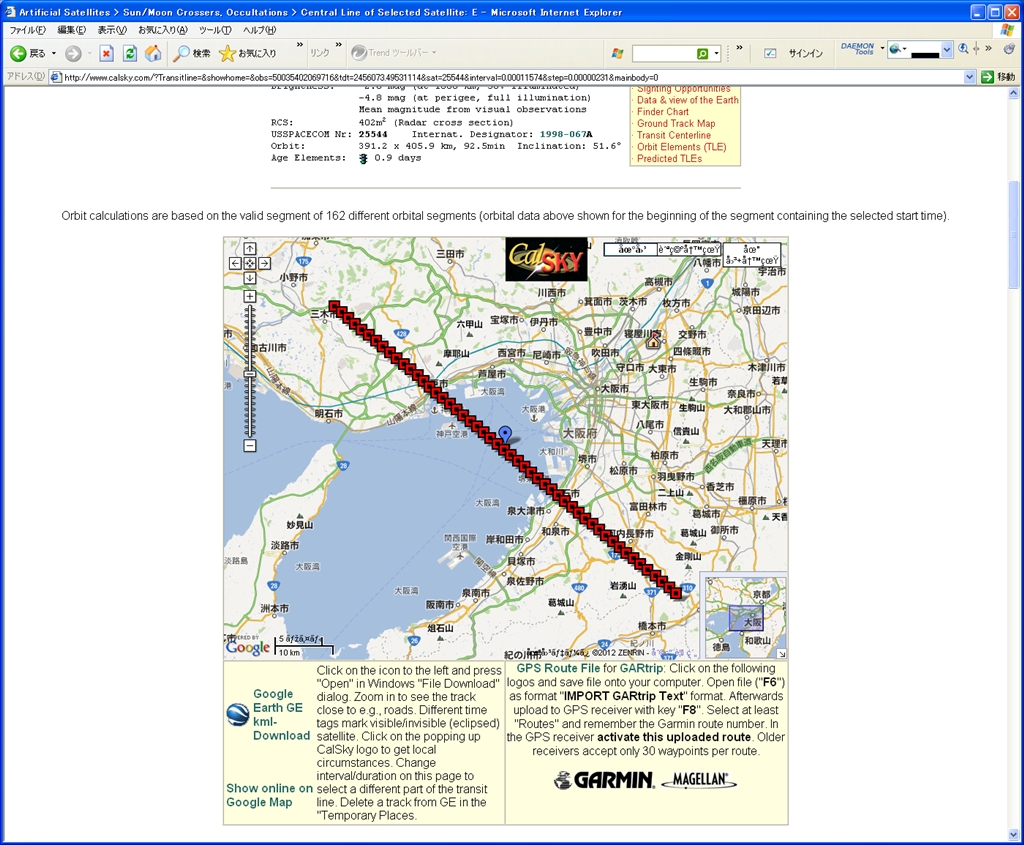
Task: Click the Magellan logo
Action: [699, 780]
